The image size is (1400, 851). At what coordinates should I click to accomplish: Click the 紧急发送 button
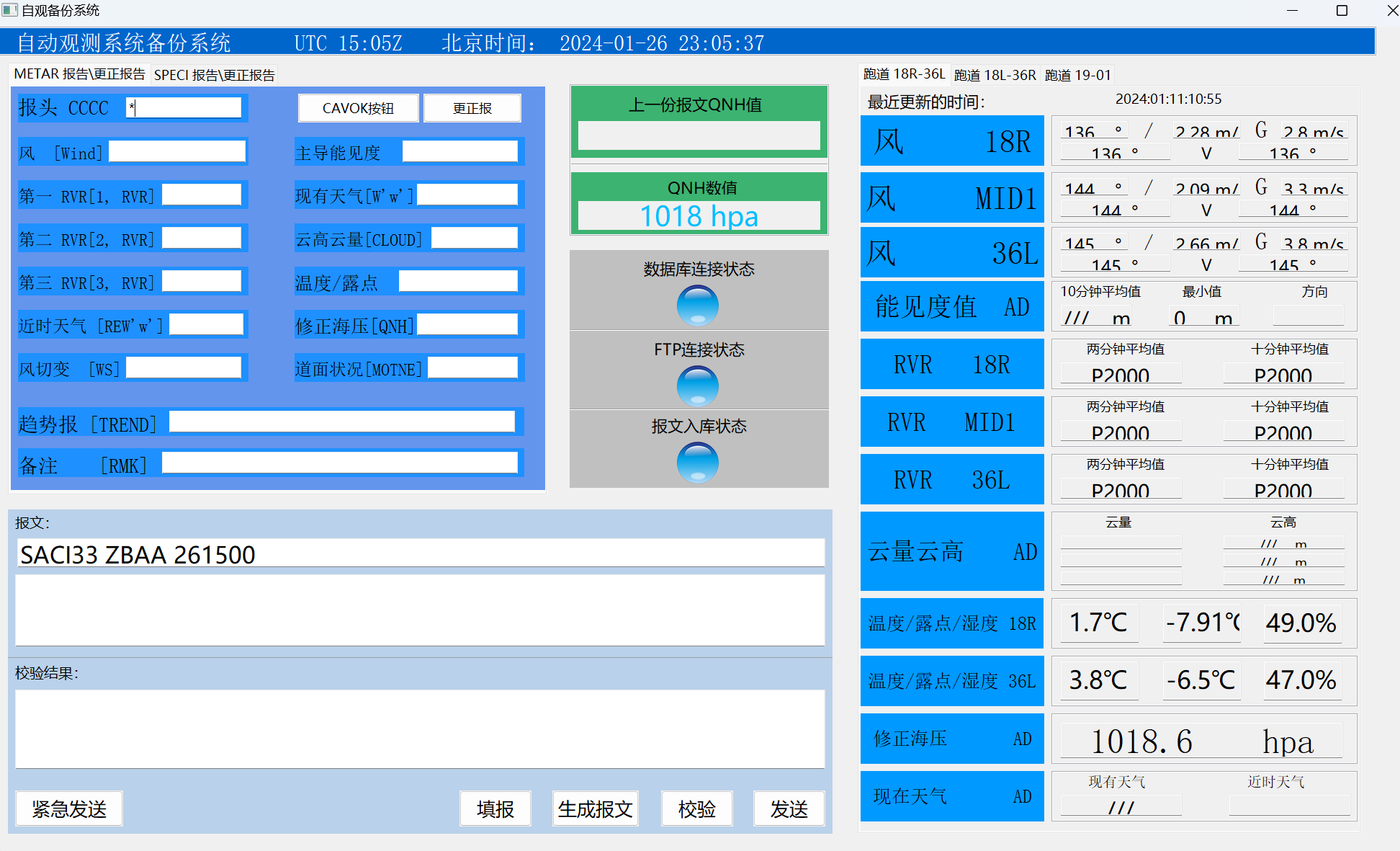pos(69,808)
